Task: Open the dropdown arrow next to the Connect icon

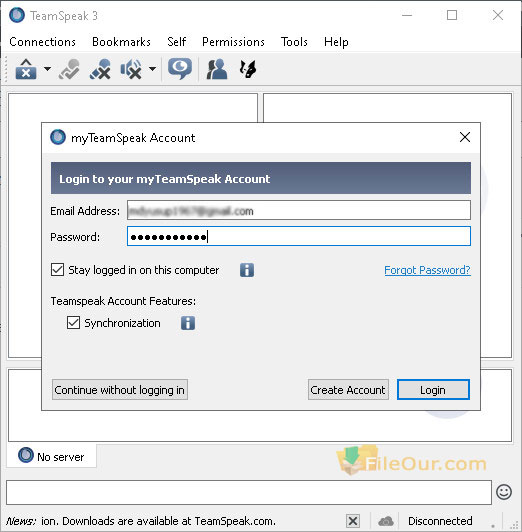Action: coord(47,69)
